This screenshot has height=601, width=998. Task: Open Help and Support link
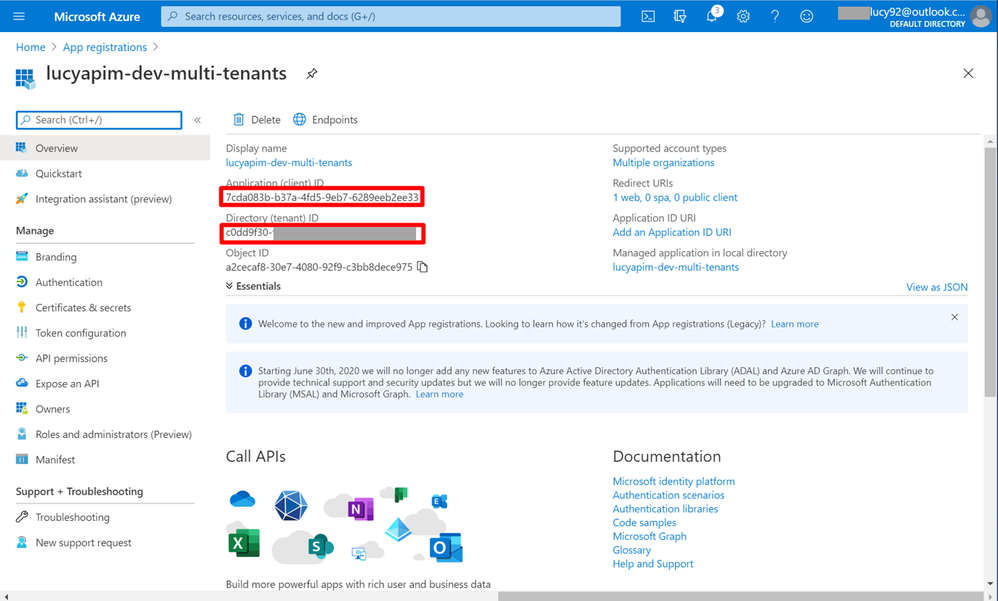tap(652, 564)
